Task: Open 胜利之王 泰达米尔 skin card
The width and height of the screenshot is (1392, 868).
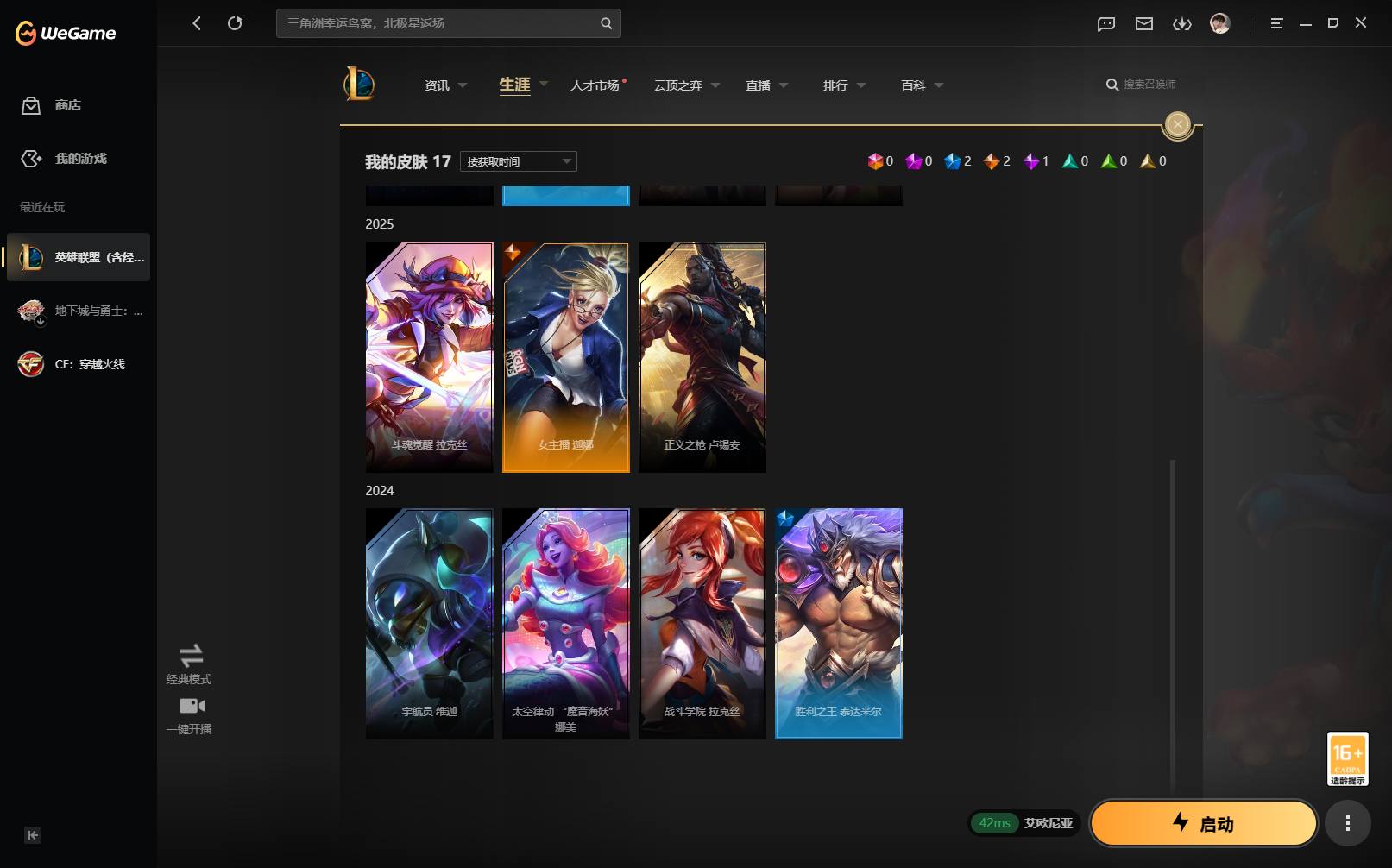Action: click(839, 624)
